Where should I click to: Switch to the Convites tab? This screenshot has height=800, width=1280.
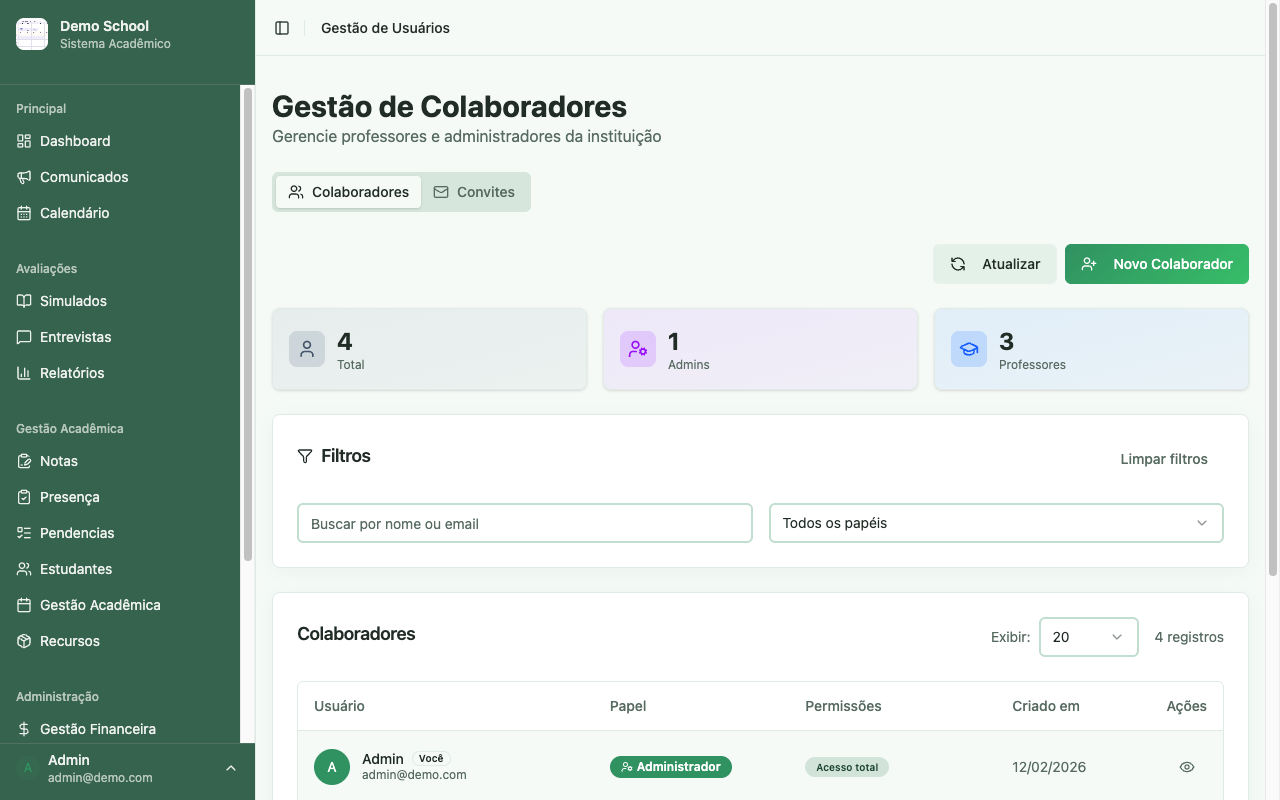tap(474, 192)
